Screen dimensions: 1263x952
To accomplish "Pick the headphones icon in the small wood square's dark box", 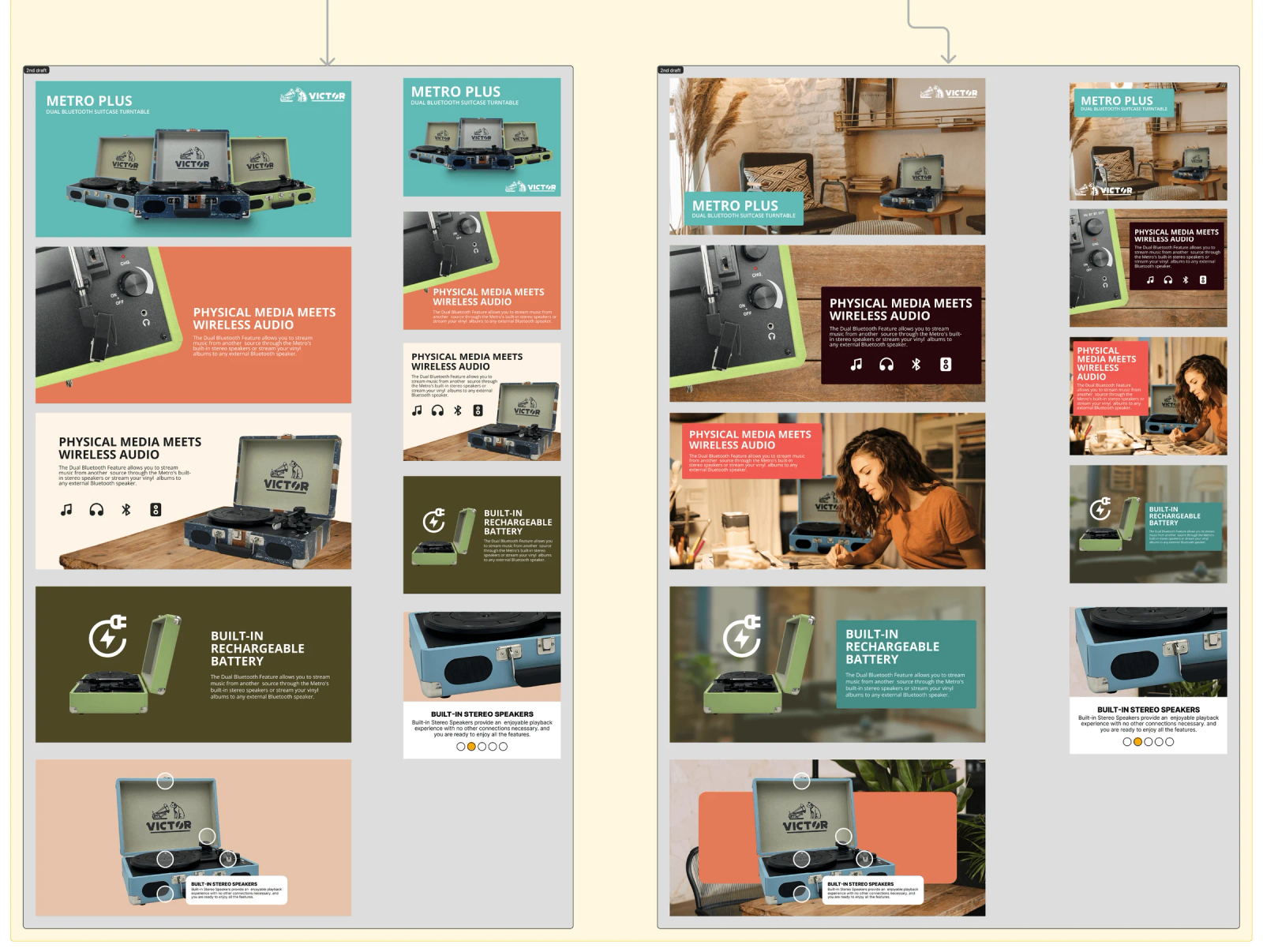I will [1168, 280].
